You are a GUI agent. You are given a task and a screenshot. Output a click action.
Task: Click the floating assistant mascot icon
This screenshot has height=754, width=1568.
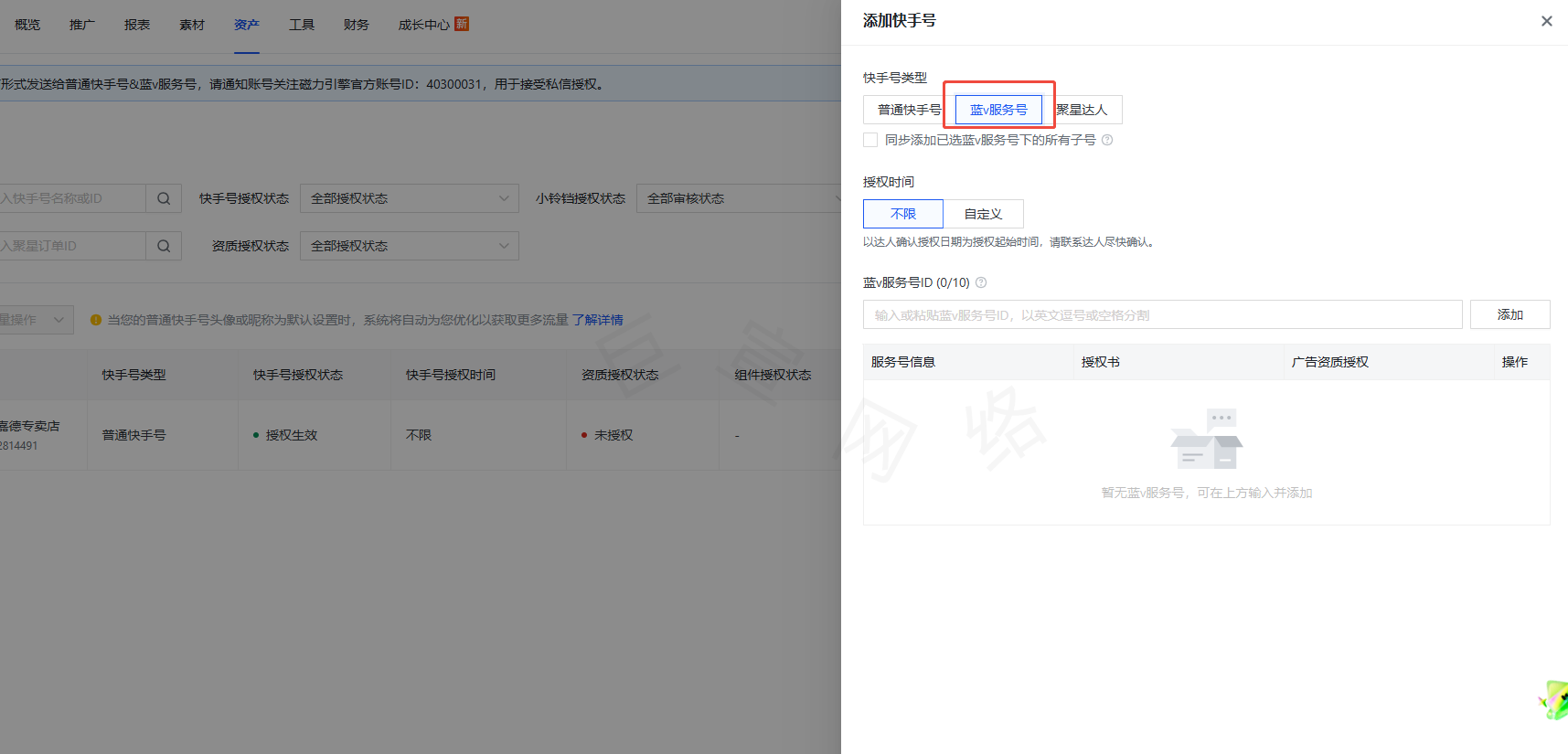(1554, 699)
